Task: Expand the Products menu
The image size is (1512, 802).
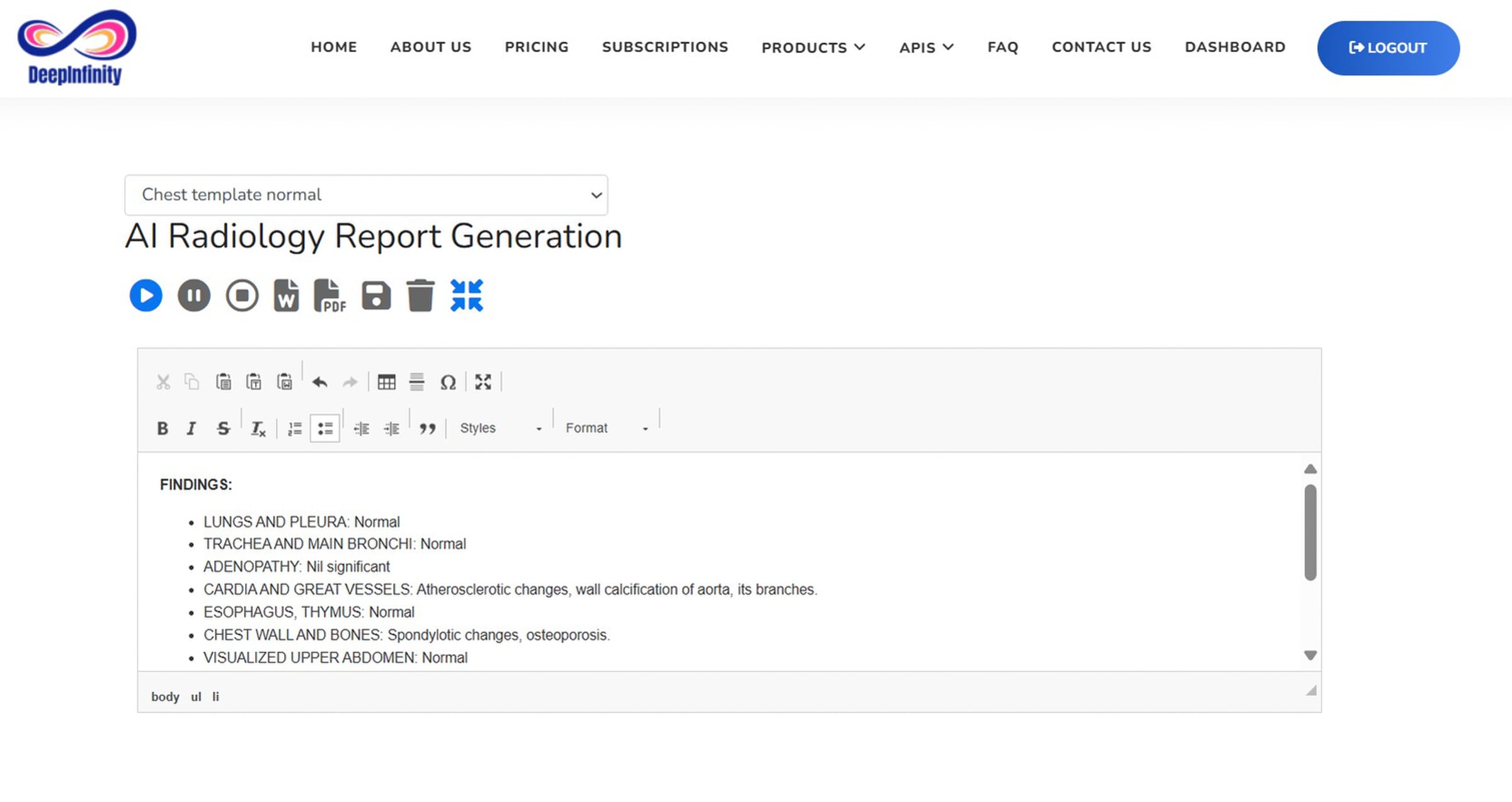Action: tap(813, 47)
